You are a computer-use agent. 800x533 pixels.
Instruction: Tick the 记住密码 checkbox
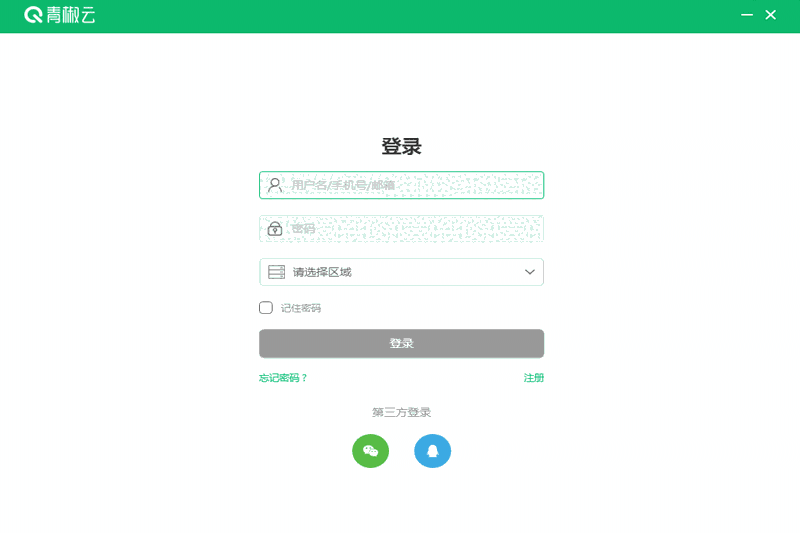[266, 308]
